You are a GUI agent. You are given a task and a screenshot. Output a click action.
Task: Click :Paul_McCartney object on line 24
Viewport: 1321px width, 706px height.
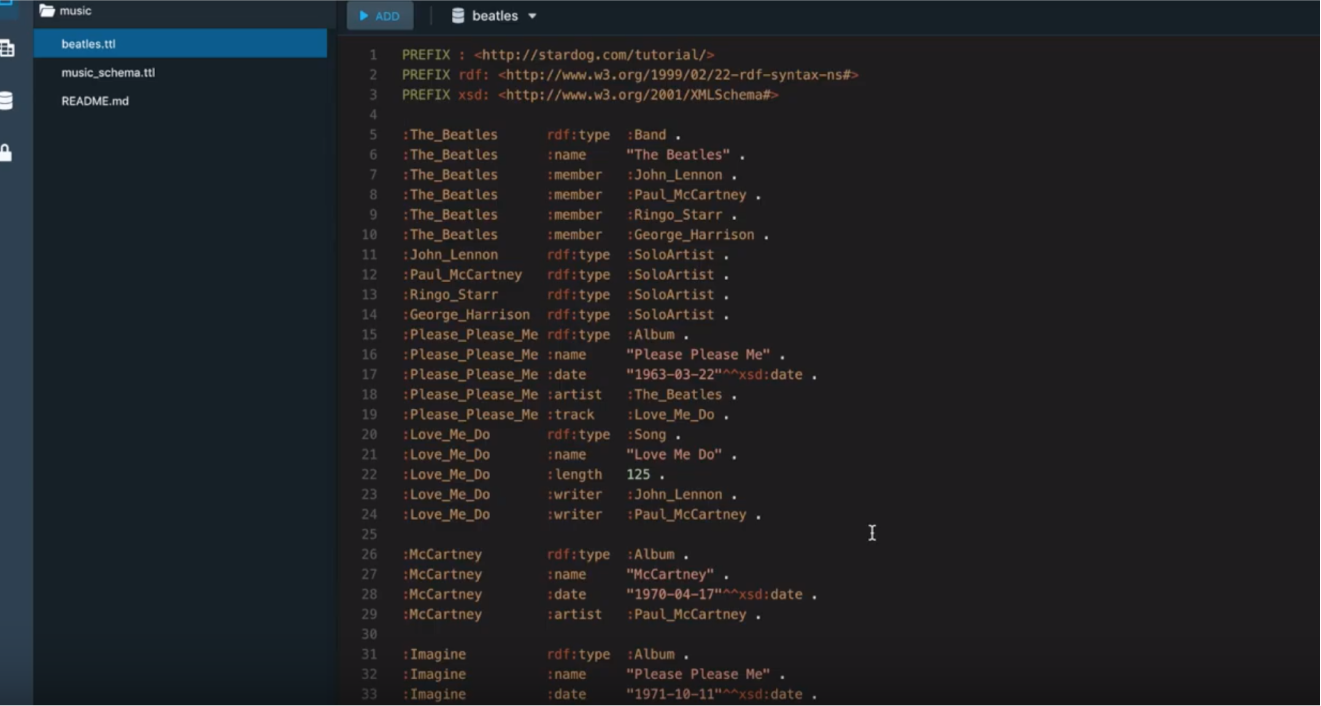coord(686,515)
